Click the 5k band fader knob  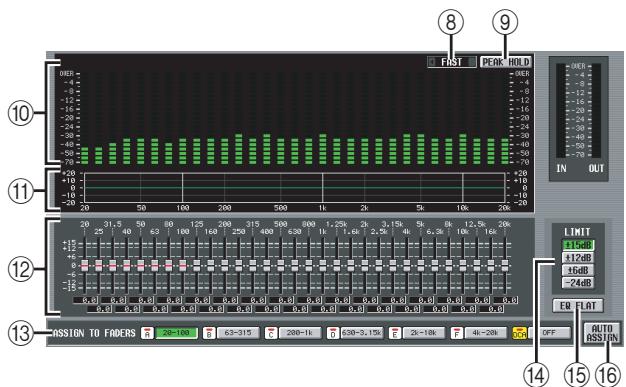point(421,266)
